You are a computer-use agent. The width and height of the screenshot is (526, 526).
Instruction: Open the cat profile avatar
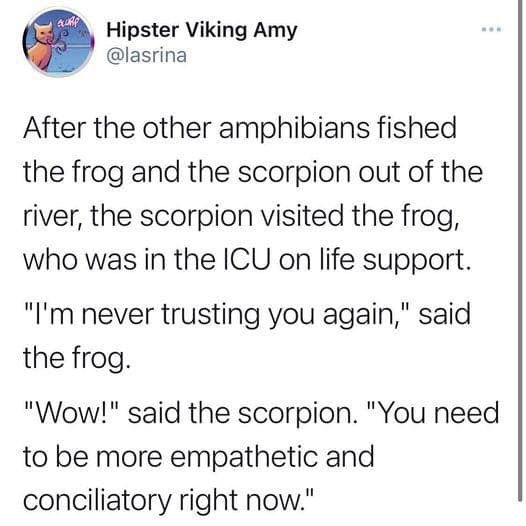[x=58, y=42]
